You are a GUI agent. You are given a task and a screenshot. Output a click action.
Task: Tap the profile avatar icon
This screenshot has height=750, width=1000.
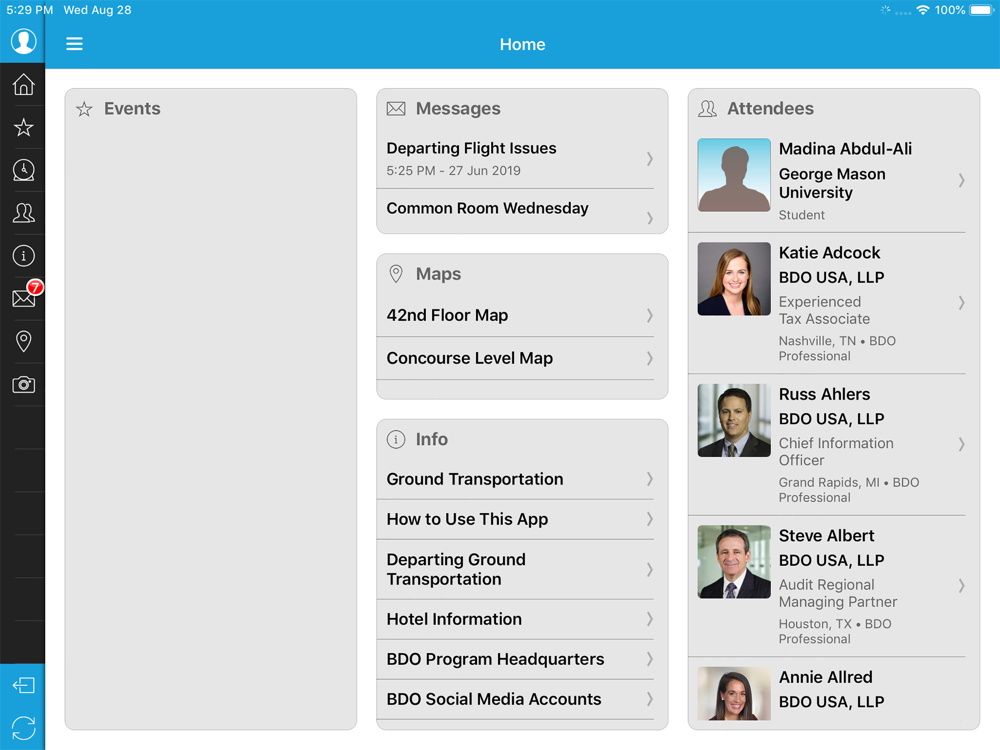tap(23, 41)
